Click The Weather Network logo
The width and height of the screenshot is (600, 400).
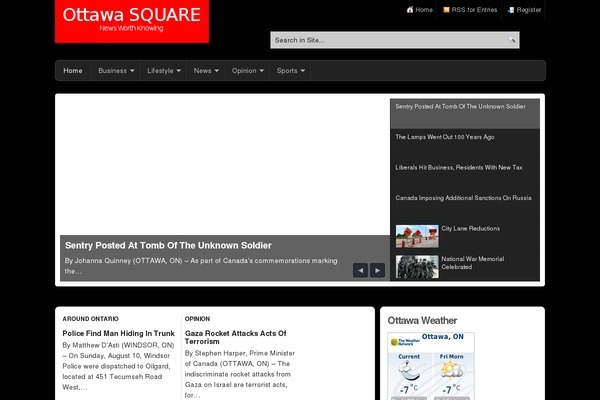tap(405, 342)
